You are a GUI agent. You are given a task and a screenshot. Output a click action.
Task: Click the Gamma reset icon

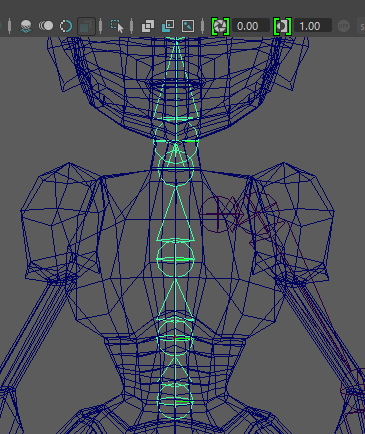coord(282,26)
